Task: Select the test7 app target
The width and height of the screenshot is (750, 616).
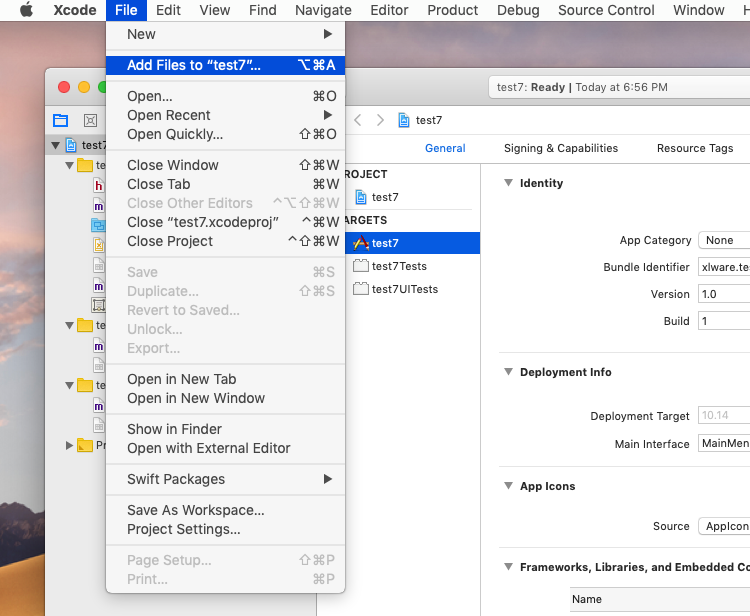Action: [412, 243]
